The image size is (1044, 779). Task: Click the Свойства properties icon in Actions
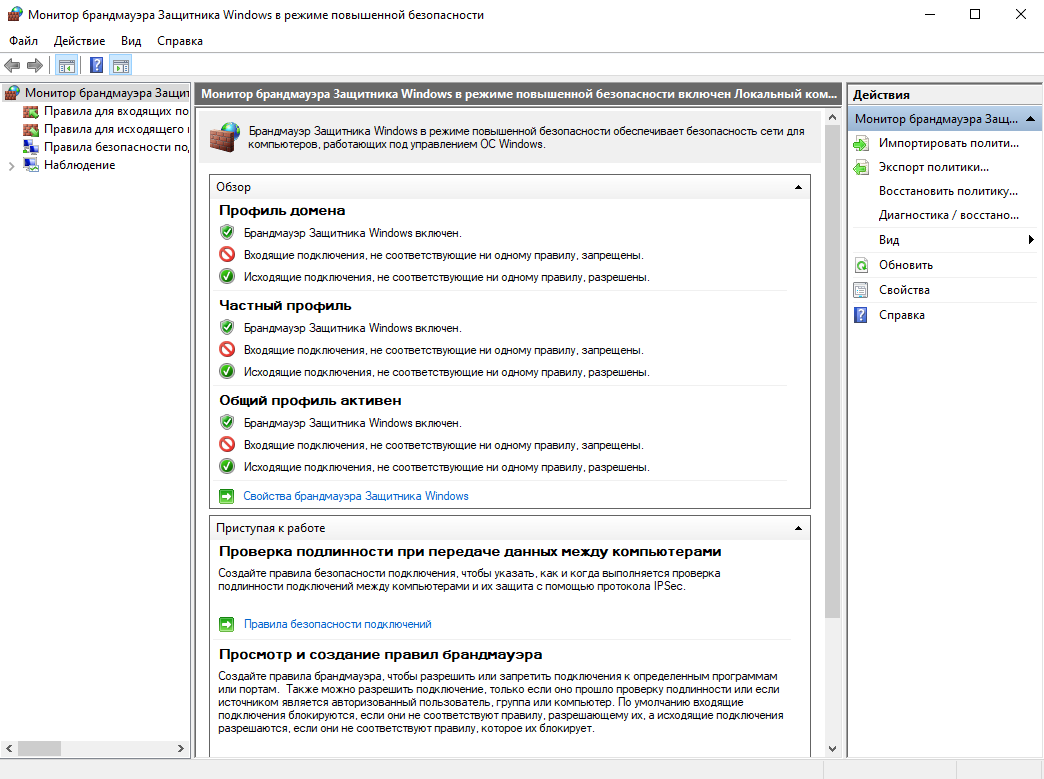point(861,290)
